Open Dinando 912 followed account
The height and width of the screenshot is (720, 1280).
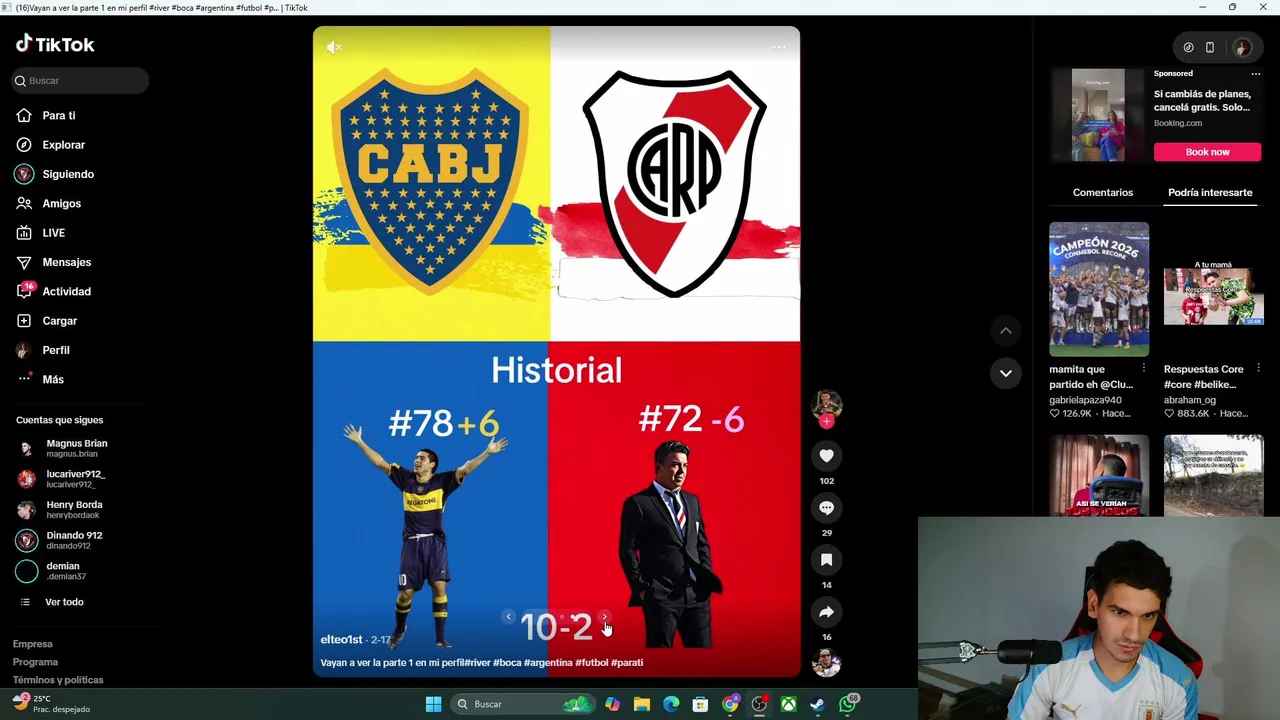[x=60, y=540]
